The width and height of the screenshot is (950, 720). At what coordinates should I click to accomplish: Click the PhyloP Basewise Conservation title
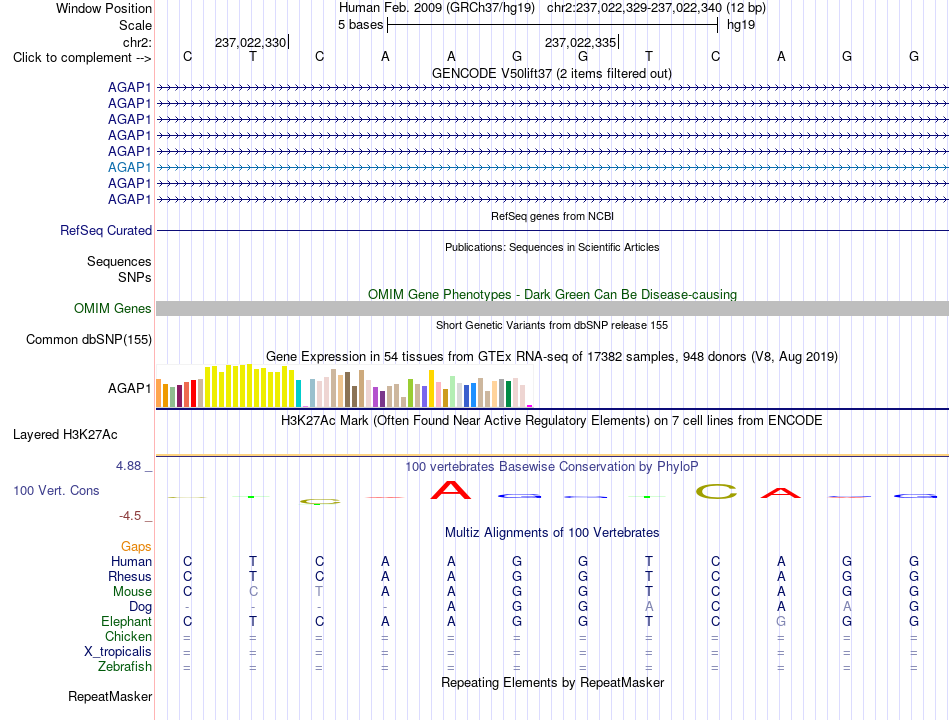551,467
